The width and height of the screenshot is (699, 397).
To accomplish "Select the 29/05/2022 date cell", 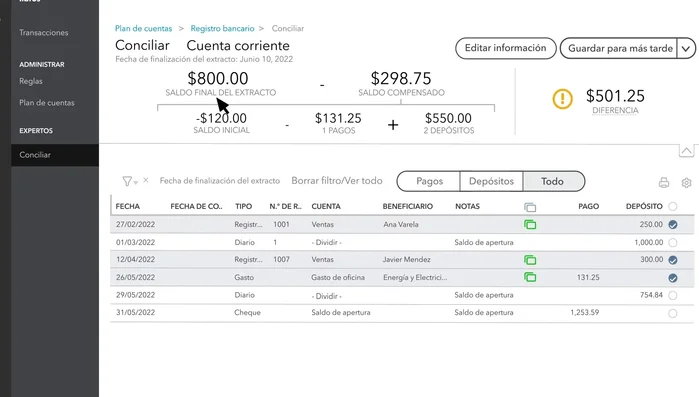I will pos(136,295).
